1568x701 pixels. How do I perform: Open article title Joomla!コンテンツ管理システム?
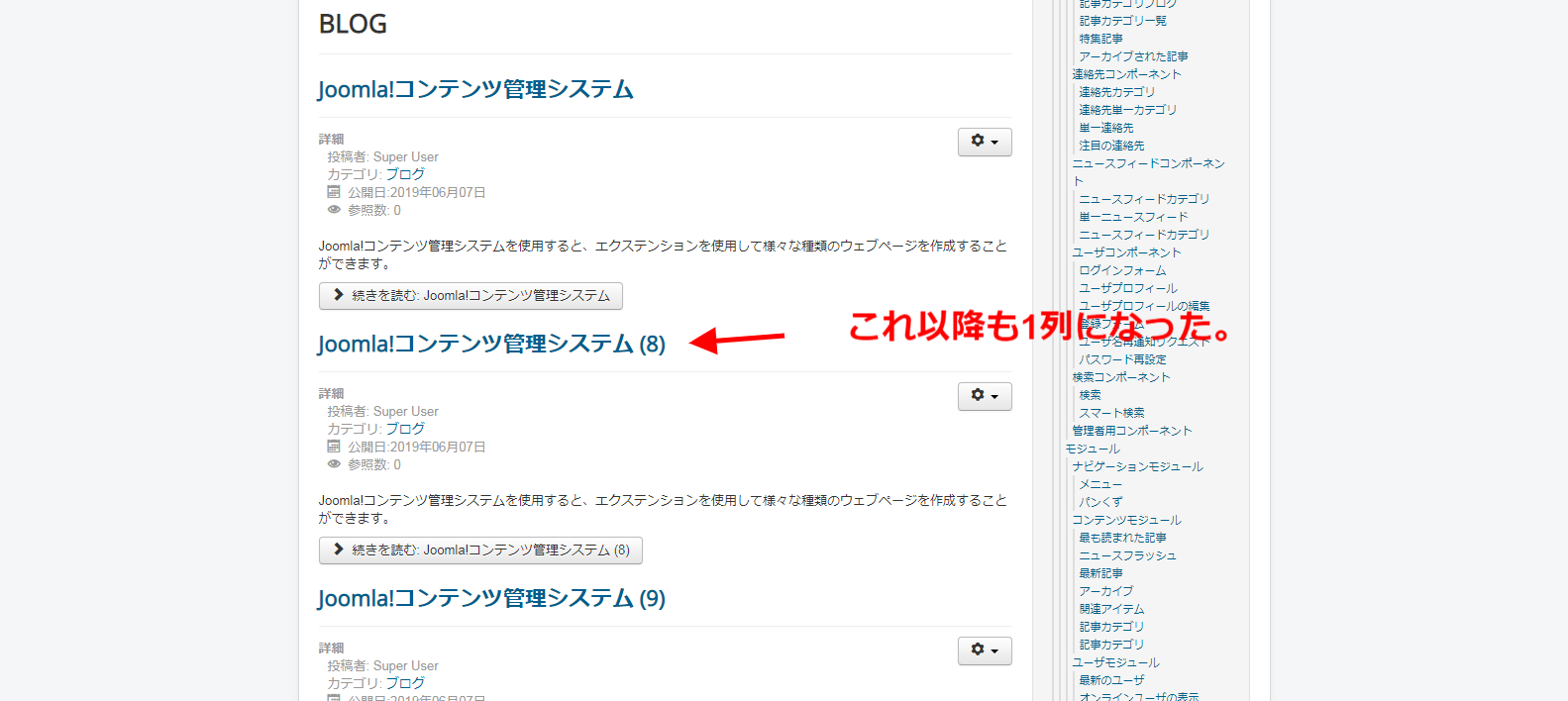[x=475, y=89]
